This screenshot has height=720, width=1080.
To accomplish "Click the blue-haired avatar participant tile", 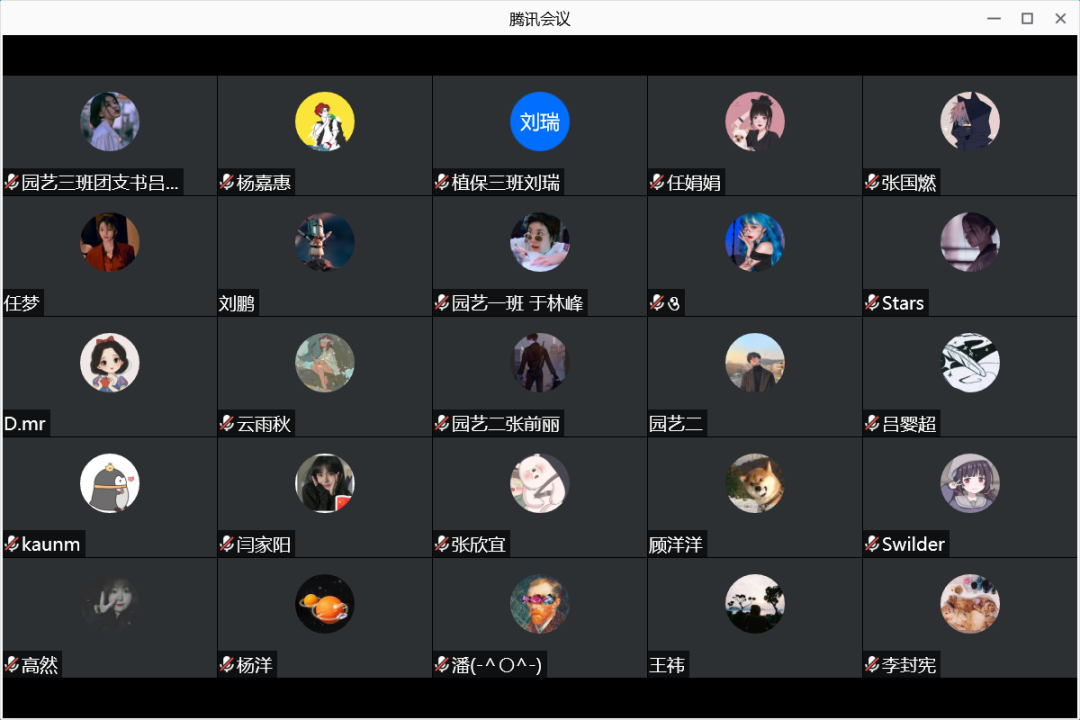I will click(754, 256).
